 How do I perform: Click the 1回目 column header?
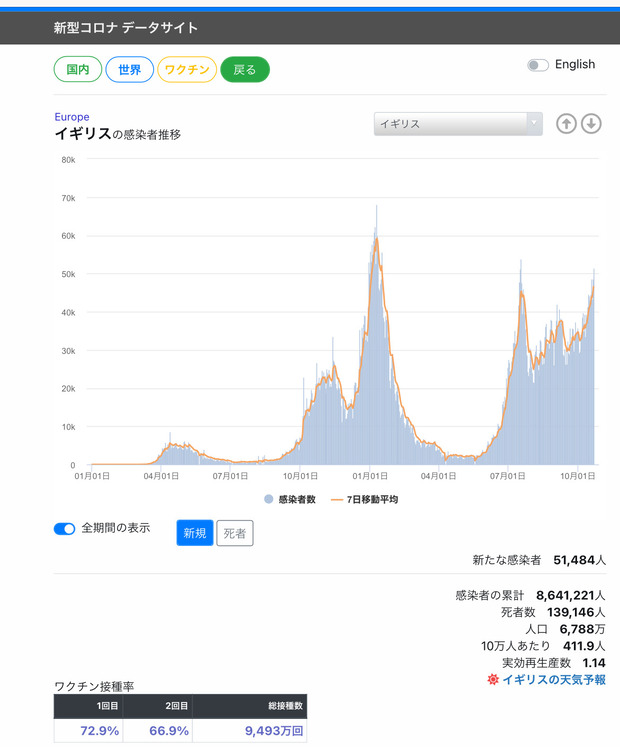(x=108, y=706)
